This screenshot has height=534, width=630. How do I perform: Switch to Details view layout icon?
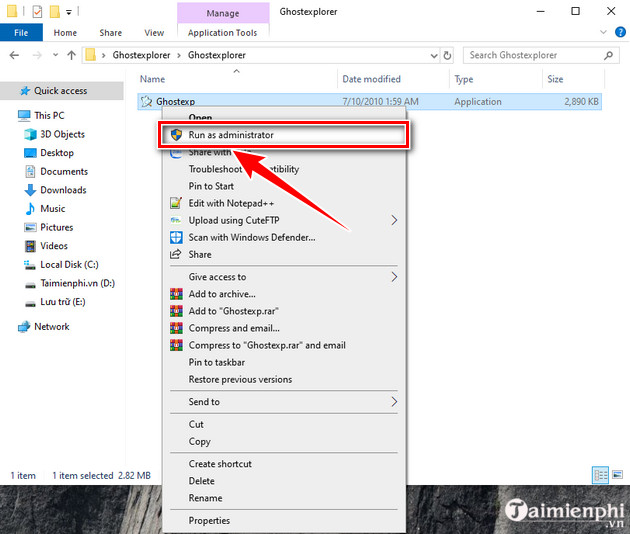pos(600,475)
